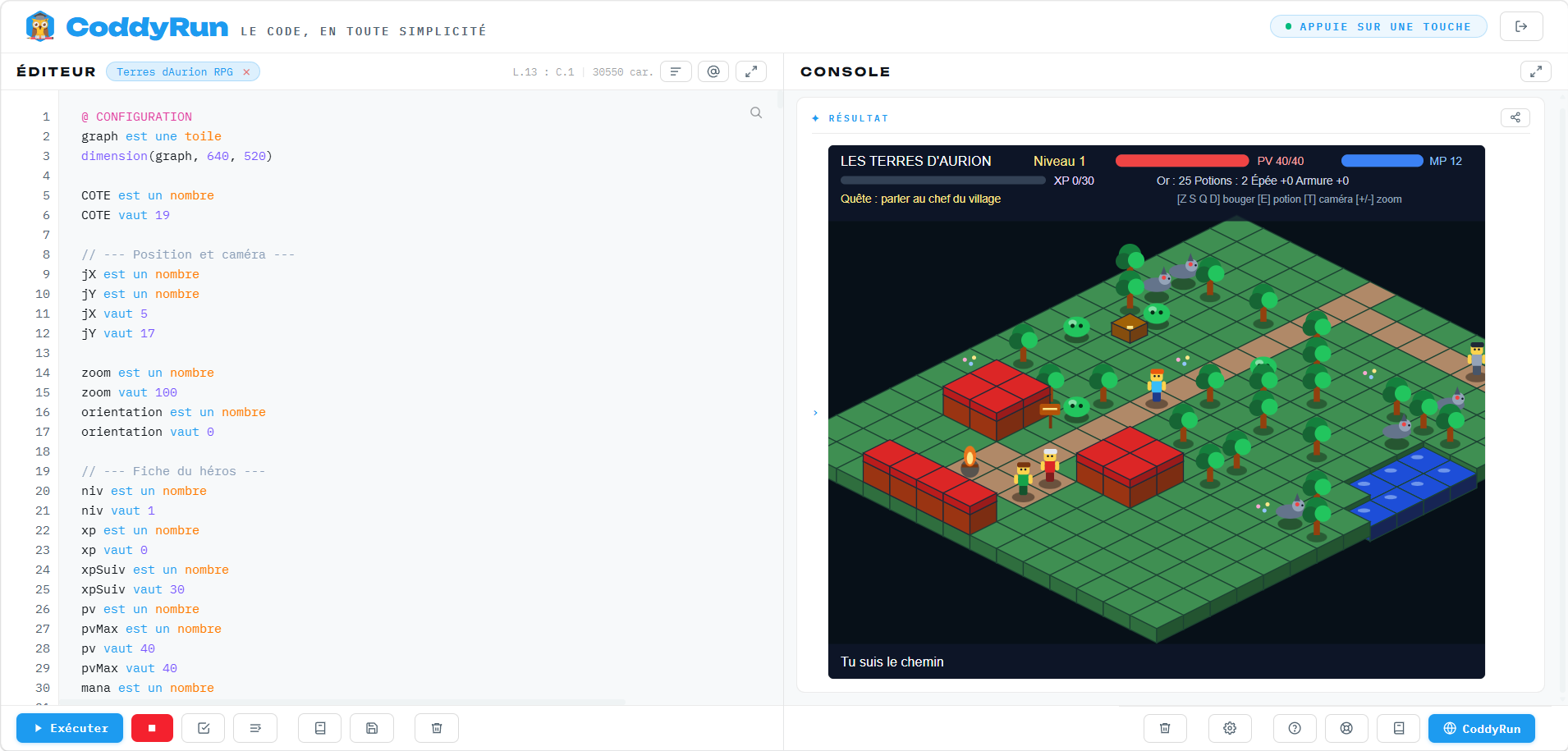The width and height of the screenshot is (1568, 751).
Task: Open the editor book documentation icon
Action: tap(320, 728)
